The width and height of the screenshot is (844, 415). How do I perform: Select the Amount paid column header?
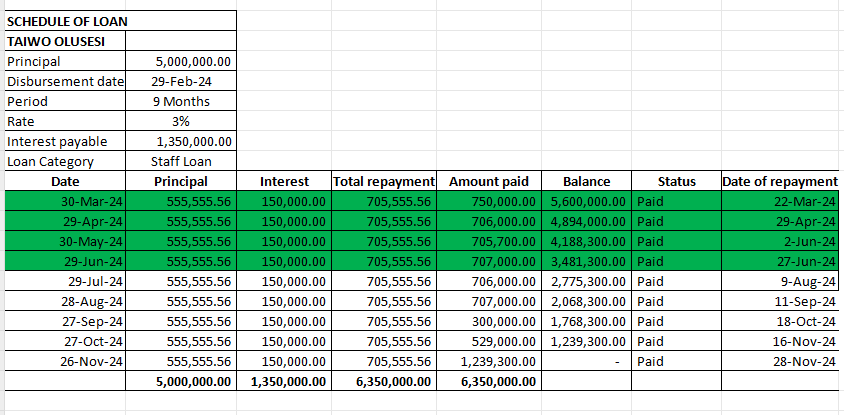(x=489, y=181)
